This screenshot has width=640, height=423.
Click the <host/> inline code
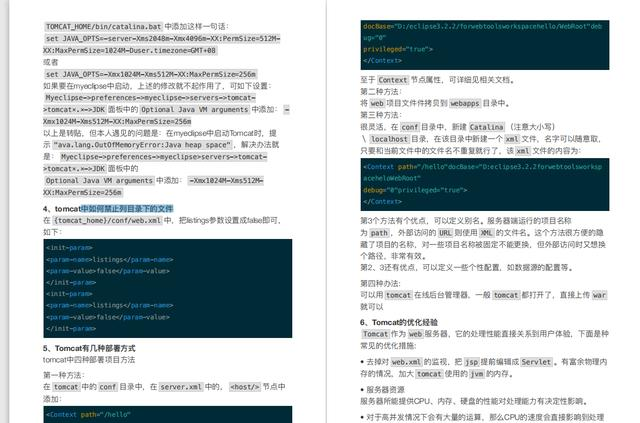point(244,387)
